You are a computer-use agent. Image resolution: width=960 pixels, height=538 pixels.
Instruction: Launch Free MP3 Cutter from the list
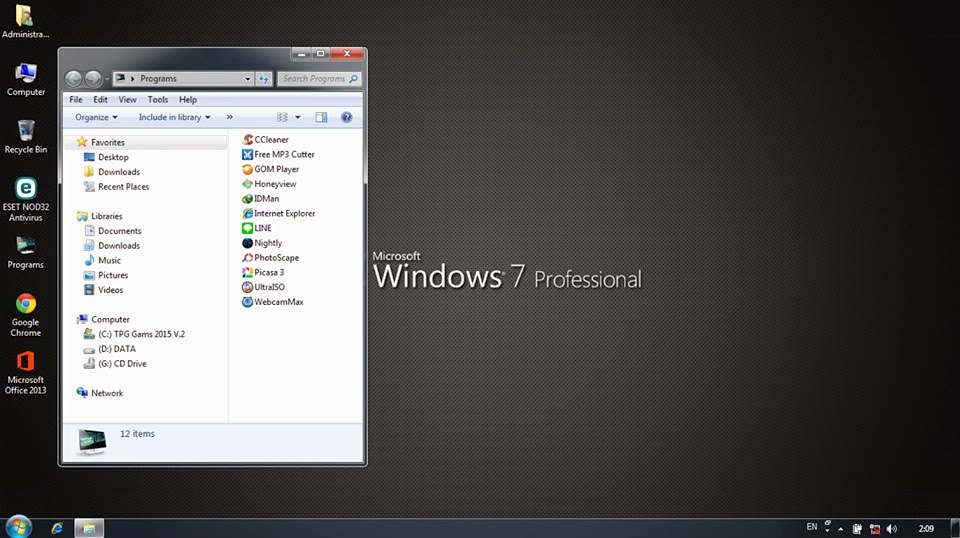(278, 154)
